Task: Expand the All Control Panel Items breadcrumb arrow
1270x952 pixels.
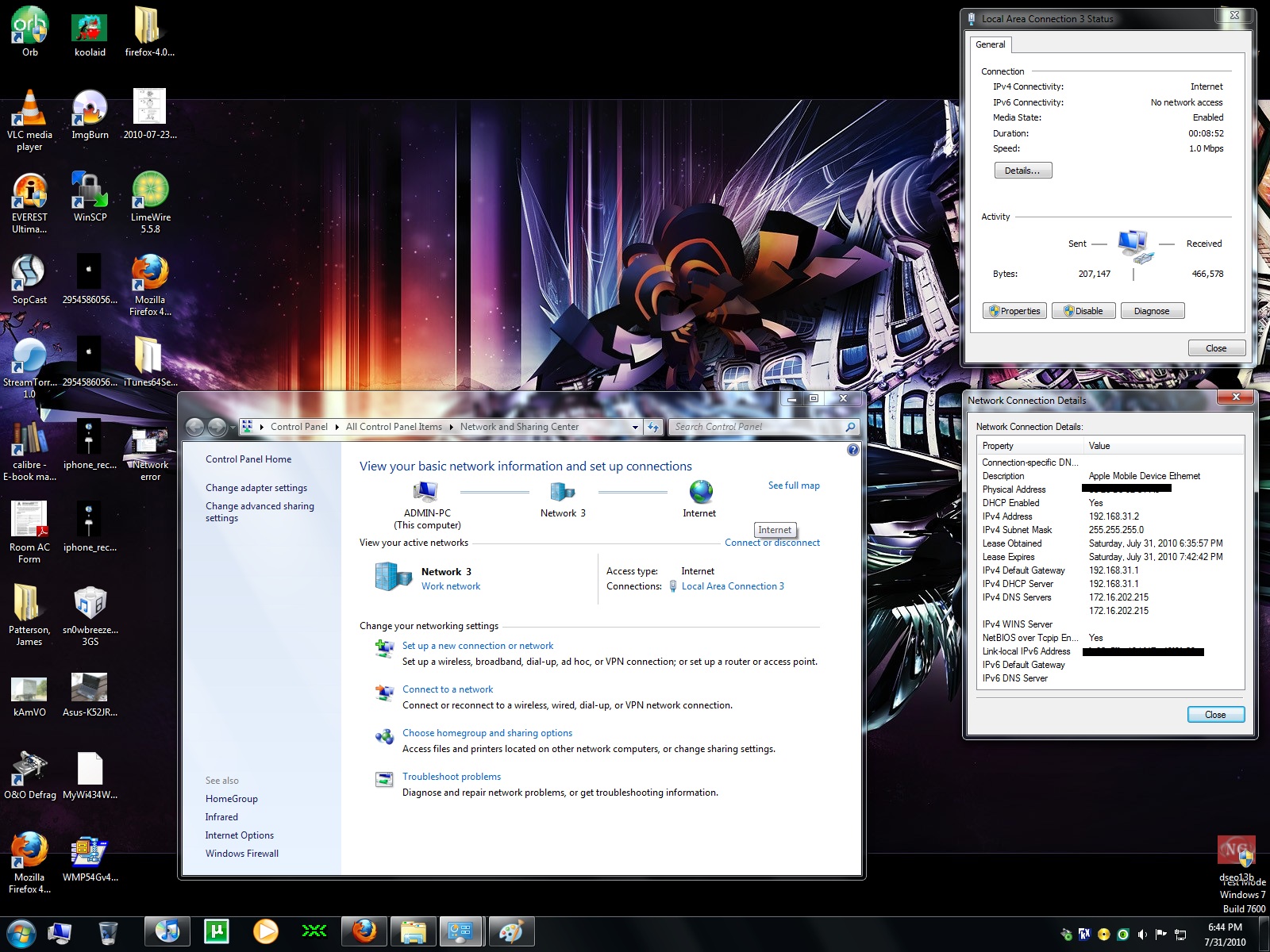Action: (x=451, y=427)
